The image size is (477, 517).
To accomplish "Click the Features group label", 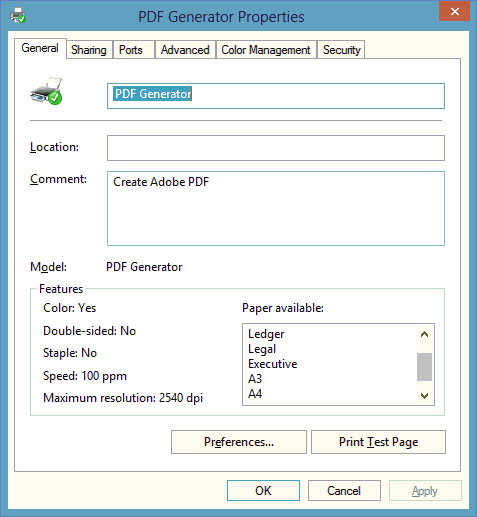I will (x=61, y=289).
